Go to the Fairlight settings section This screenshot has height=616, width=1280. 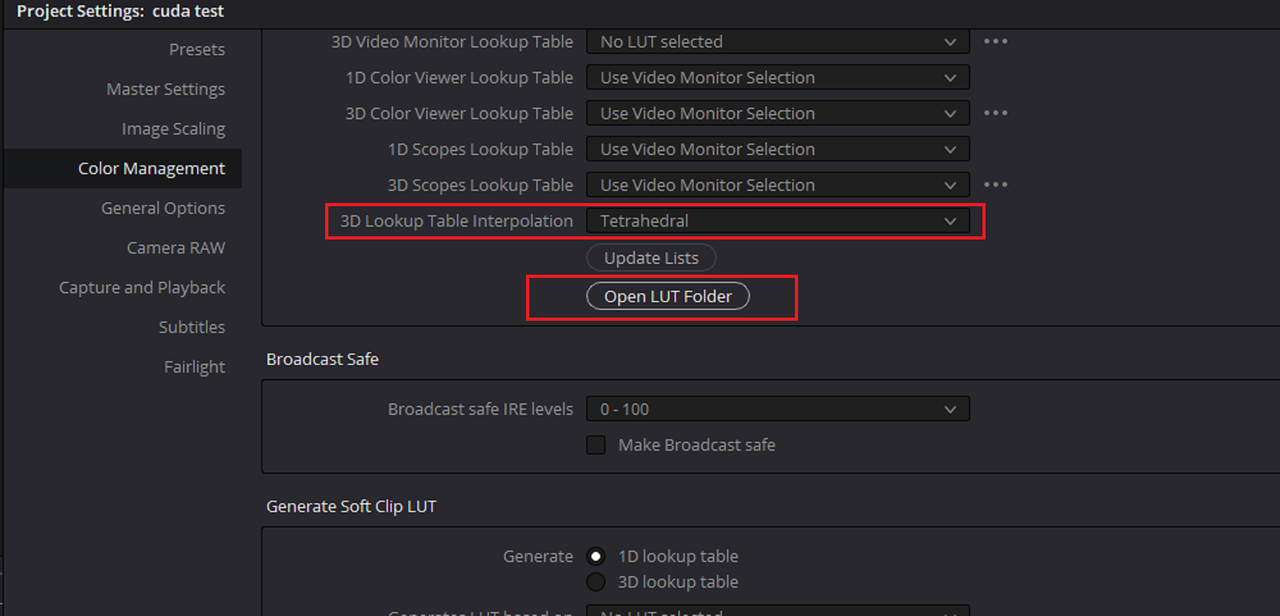(194, 367)
